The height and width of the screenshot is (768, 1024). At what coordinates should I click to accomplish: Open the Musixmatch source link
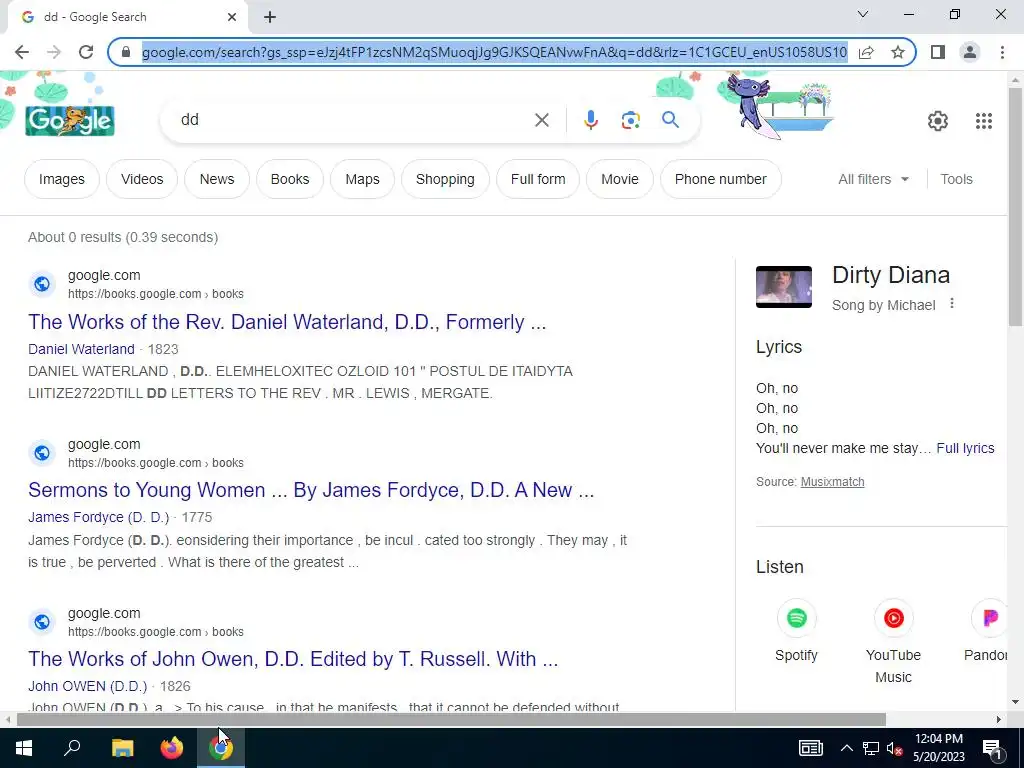click(x=832, y=482)
